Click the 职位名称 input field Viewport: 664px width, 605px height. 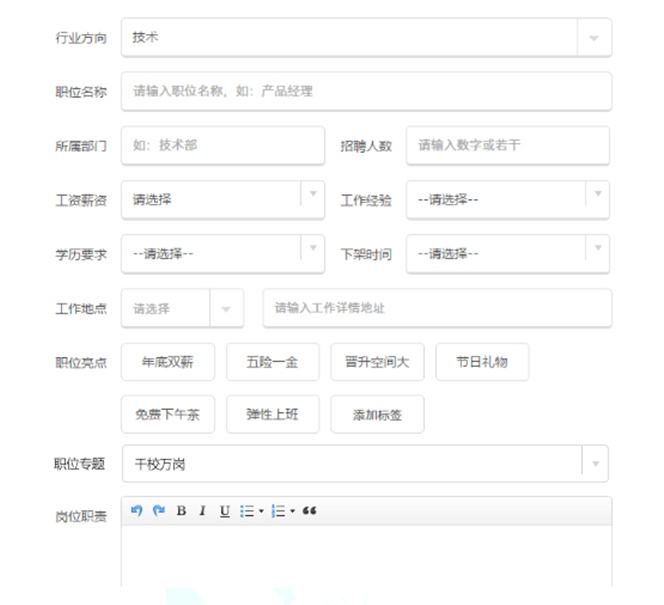[x=366, y=91]
